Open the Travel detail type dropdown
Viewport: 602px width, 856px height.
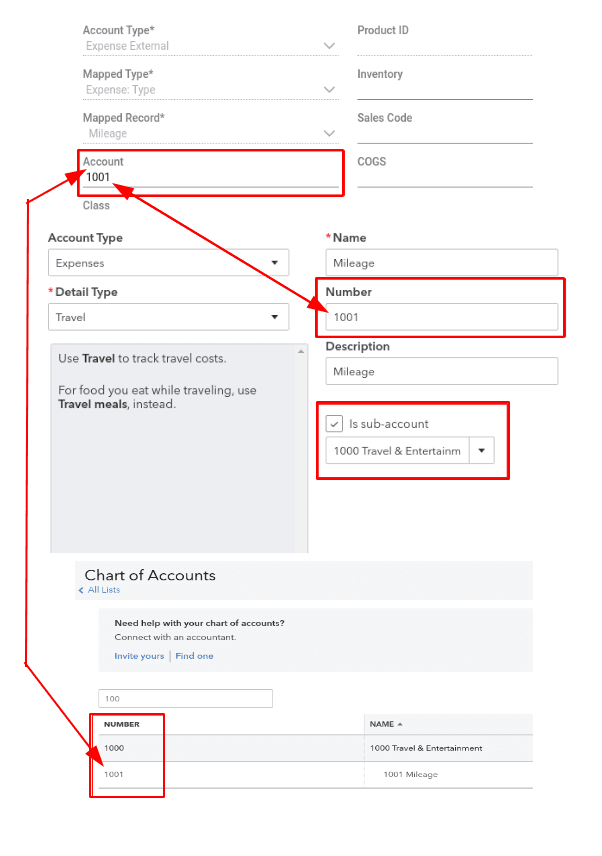pyautogui.click(x=168, y=317)
